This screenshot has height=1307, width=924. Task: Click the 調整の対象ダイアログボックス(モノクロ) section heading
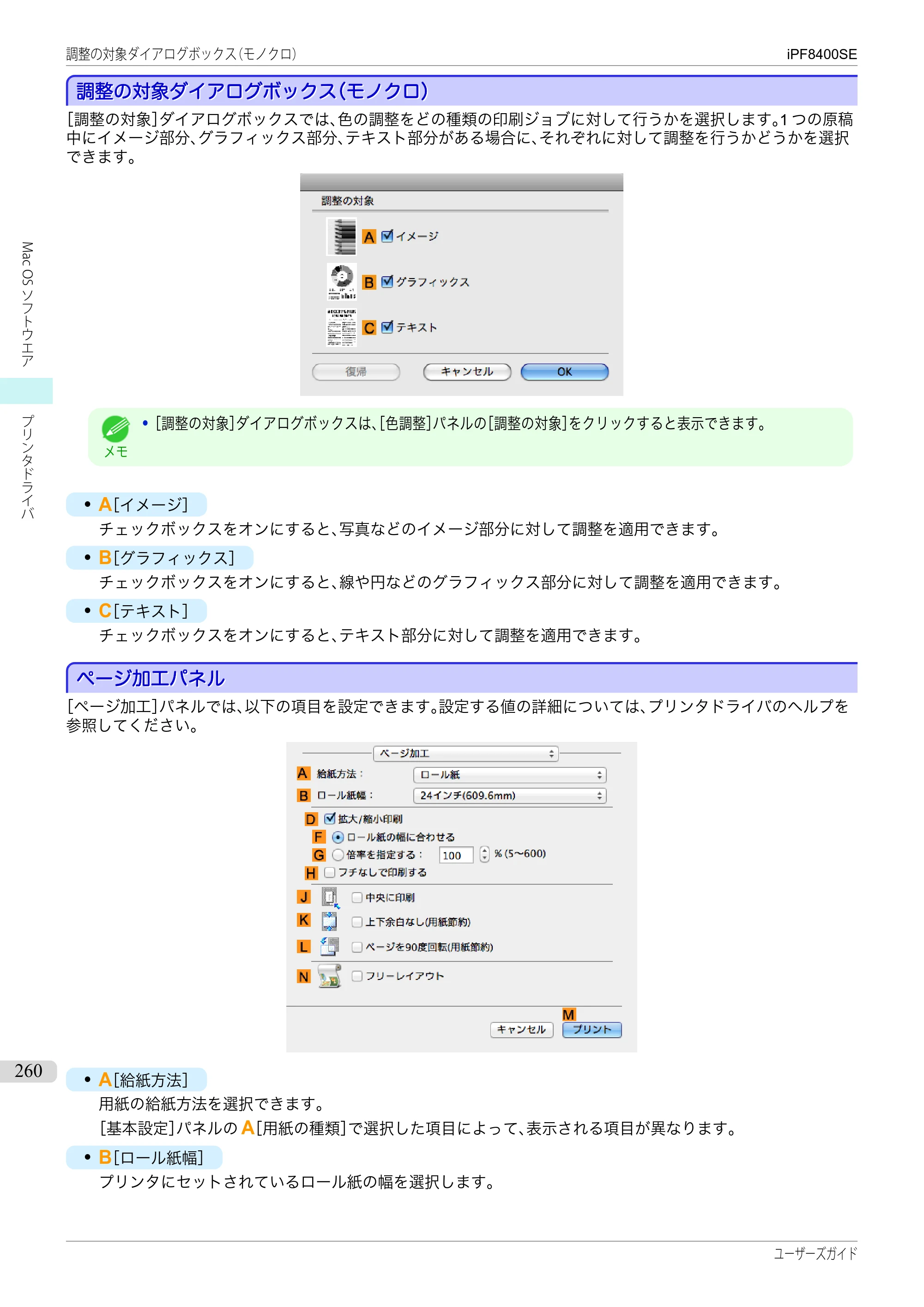coord(252,91)
